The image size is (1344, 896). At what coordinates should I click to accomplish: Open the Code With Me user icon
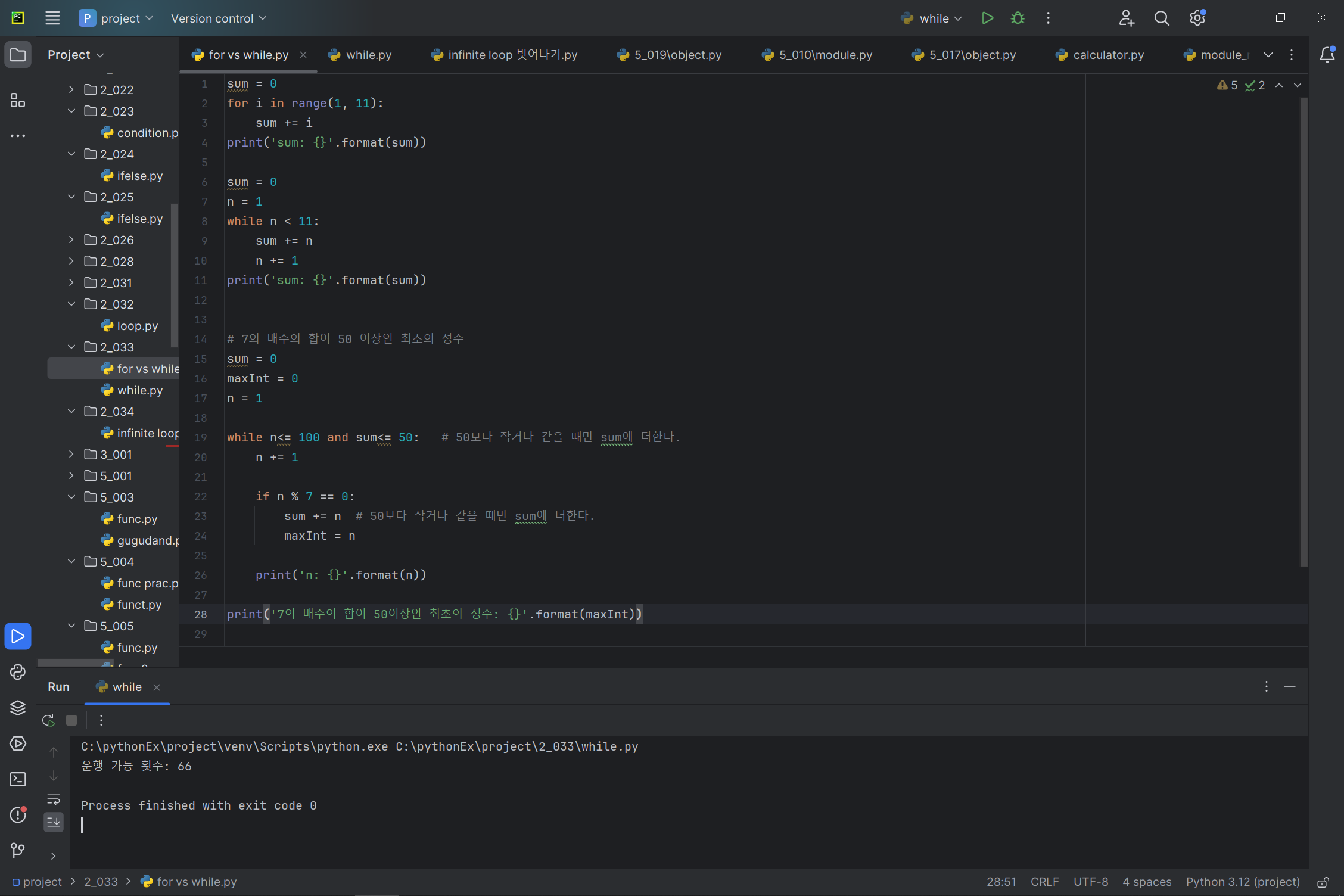pyautogui.click(x=1126, y=18)
